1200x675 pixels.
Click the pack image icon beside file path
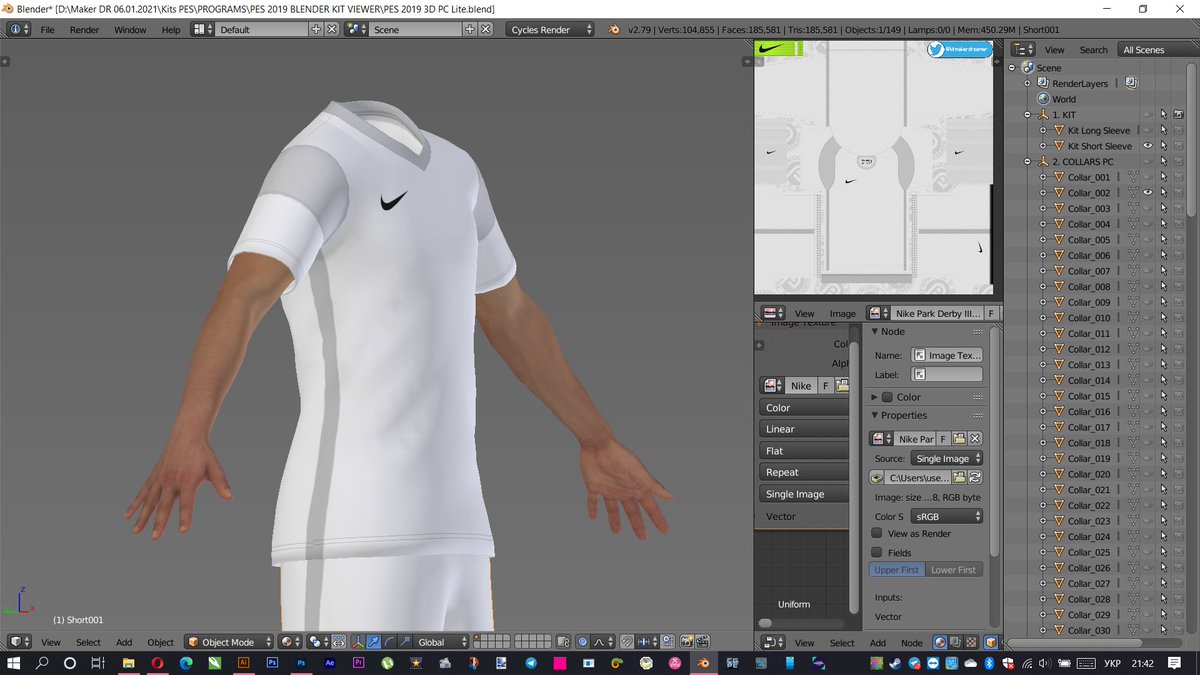(x=877, y=478)
